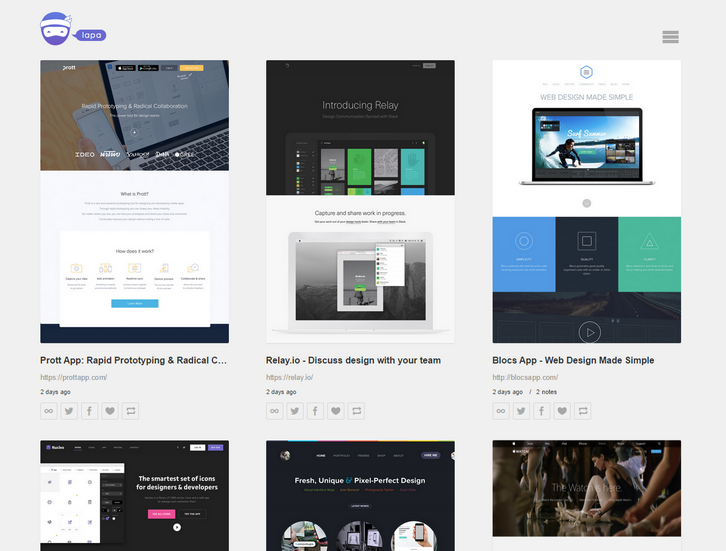The width and height of the screenshot is (726, 551).
Task: Open the hamburger menu
Action: click(x=670, y=37)
